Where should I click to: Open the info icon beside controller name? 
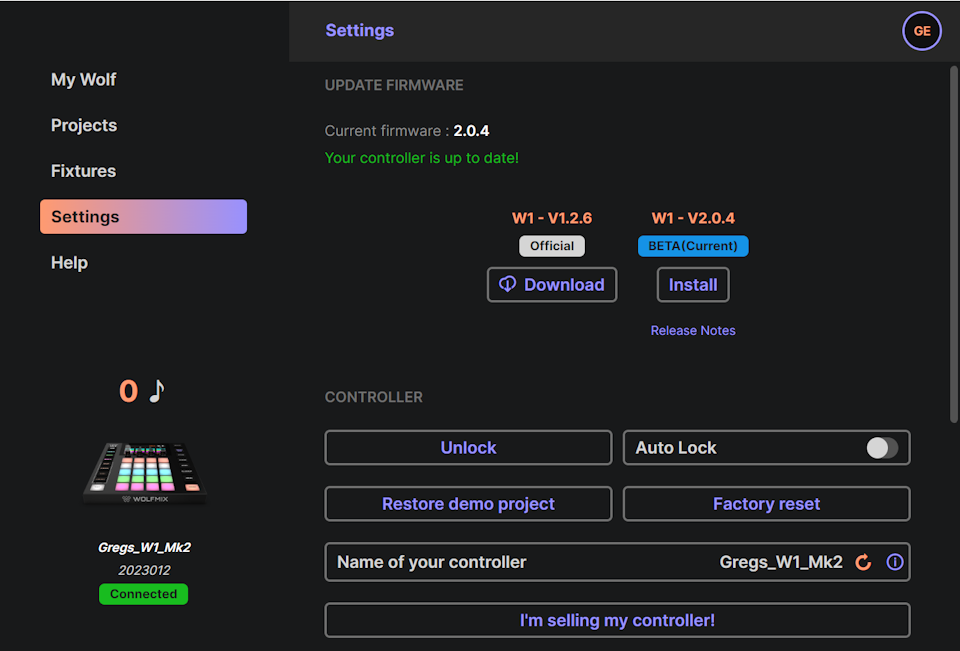click(894, 562)
